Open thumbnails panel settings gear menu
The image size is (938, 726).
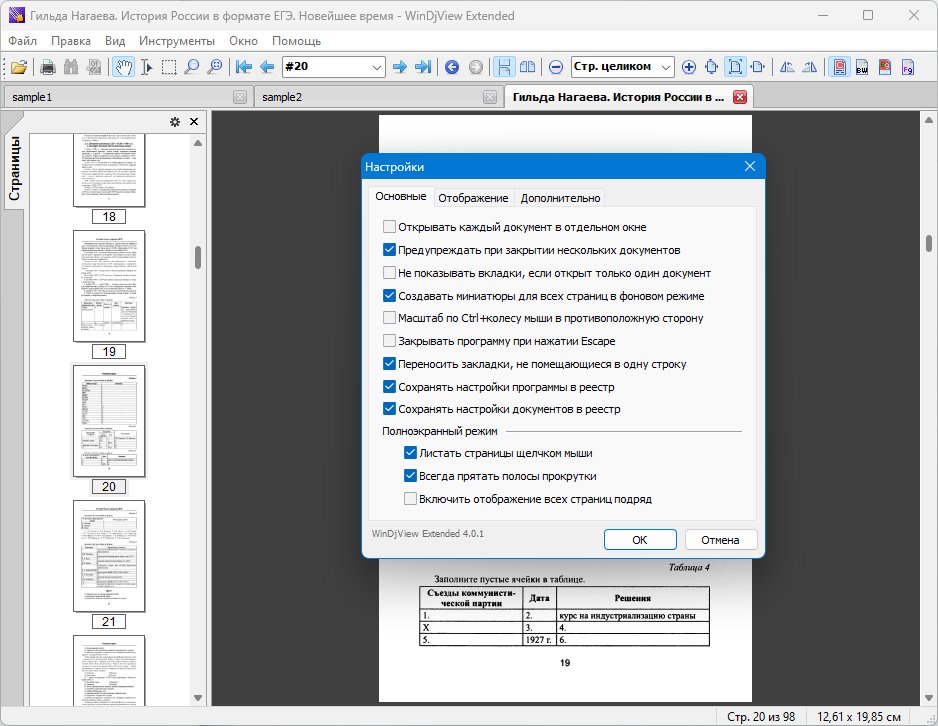pos(175,122)
